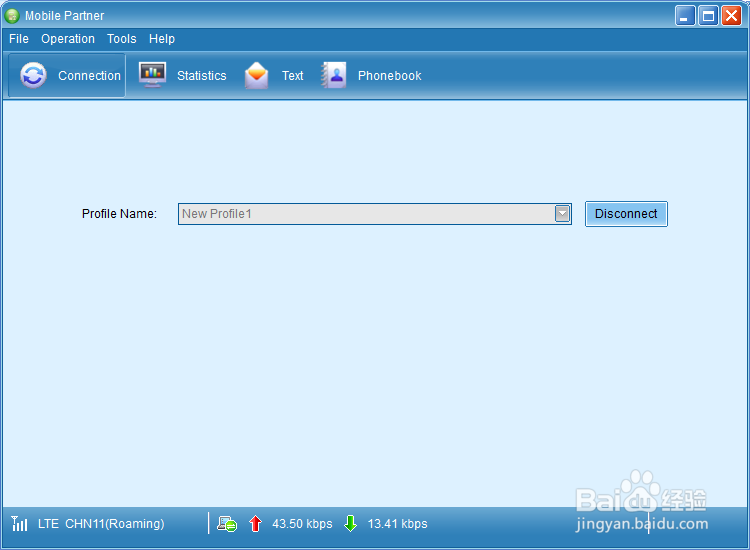Click the Text envelope icon
The image size is (750, 550).
[256, 76]
